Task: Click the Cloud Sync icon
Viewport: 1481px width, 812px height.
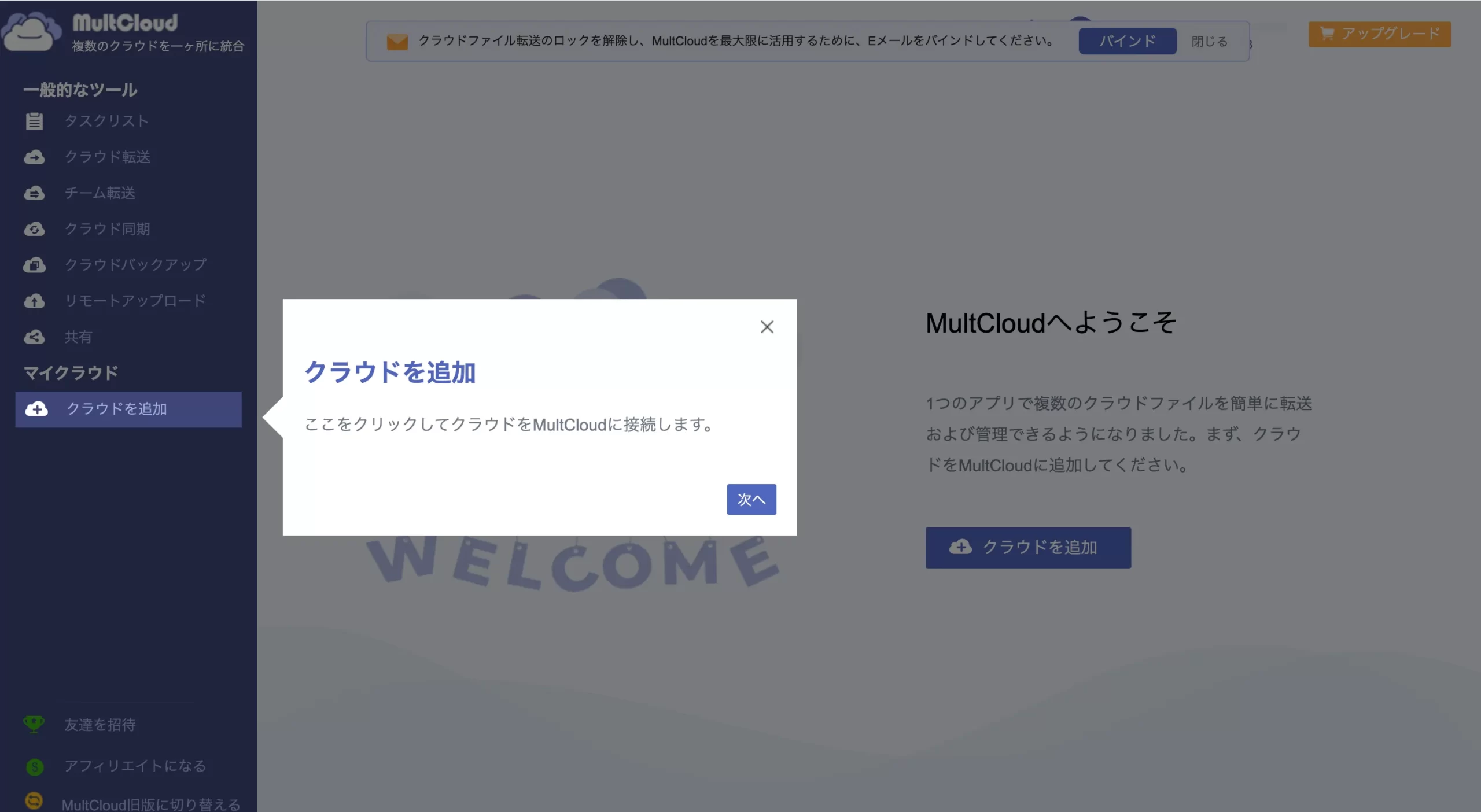Action: coord(34,230)
